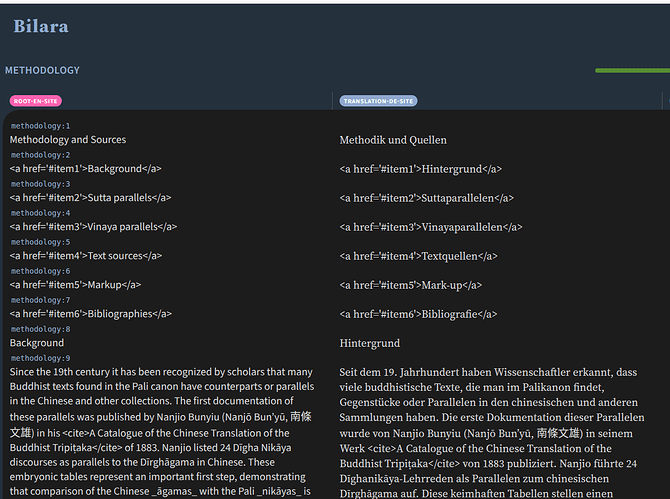
Task: Click segment ID methodology:9
Action: point(40,358)
